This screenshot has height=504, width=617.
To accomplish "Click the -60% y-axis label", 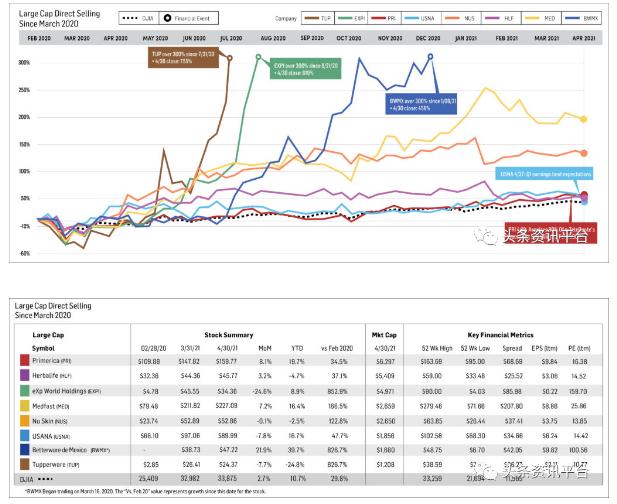I will pyautogui.click(x=24, y=253).
